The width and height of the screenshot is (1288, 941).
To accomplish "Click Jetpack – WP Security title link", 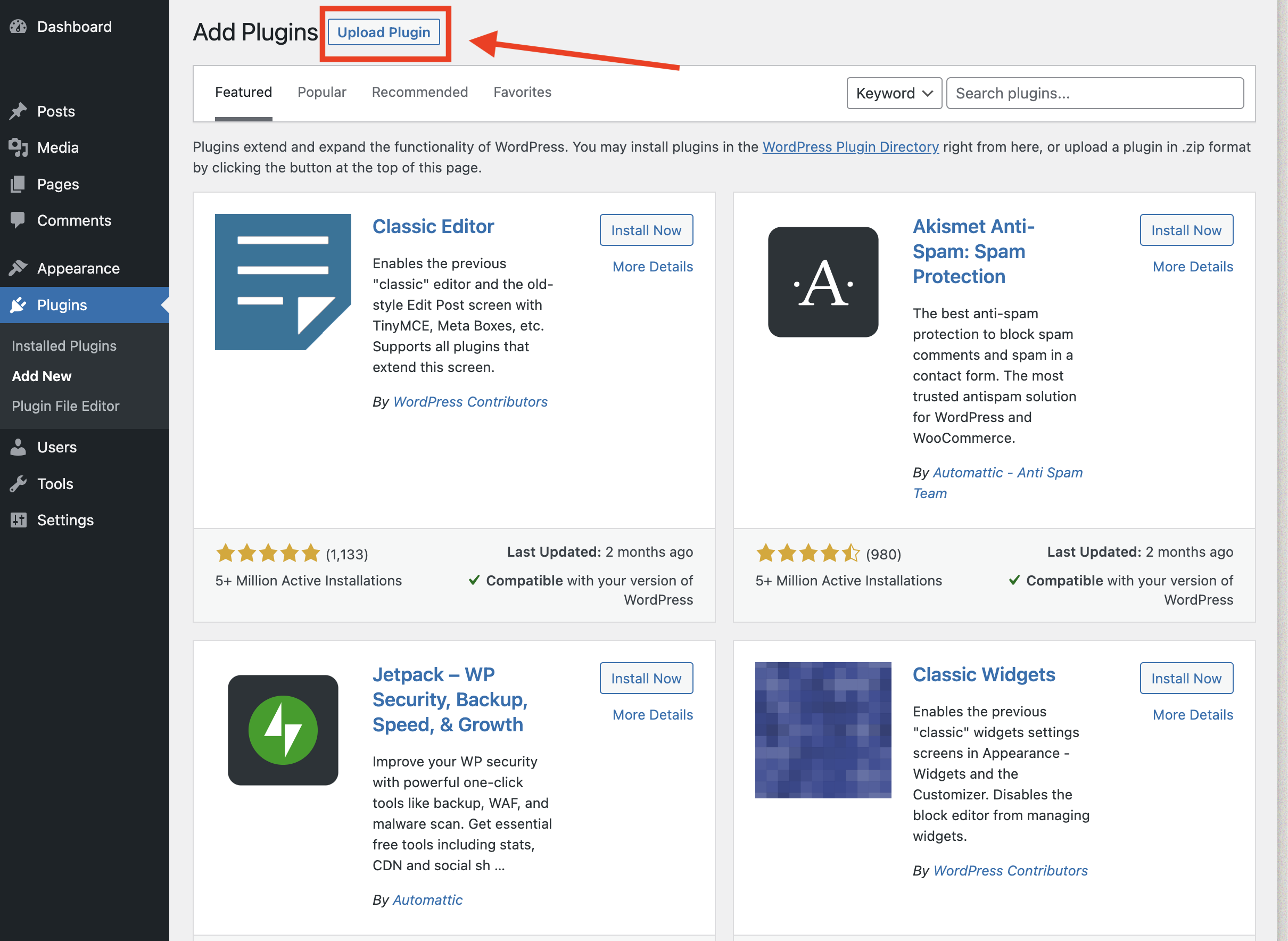I will click(x=450, y=699).
